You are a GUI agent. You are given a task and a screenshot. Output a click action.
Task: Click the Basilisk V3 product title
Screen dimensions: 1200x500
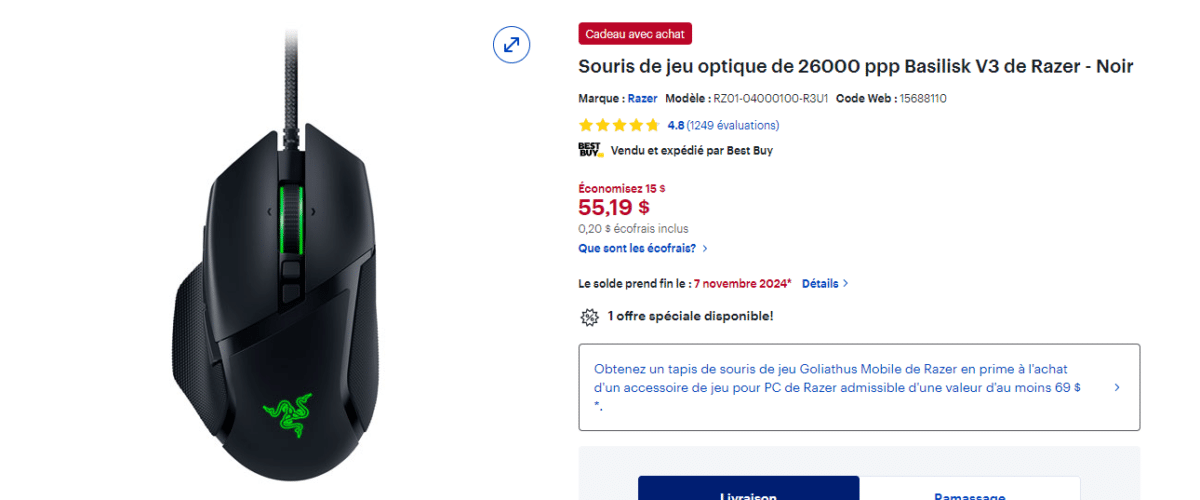(855, 66)
